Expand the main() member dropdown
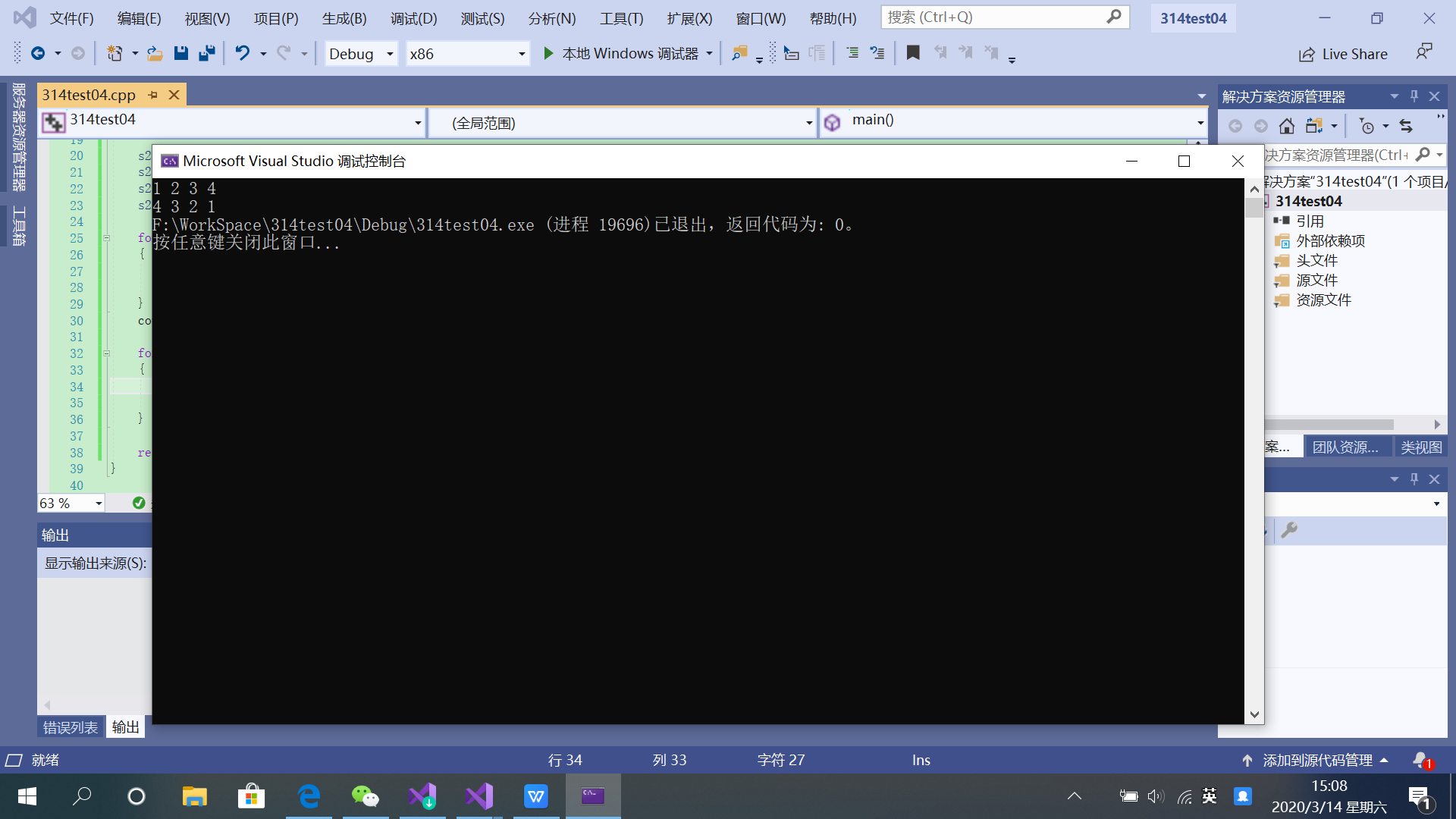Viewport: 1456px width, 819px height. 1200,122
